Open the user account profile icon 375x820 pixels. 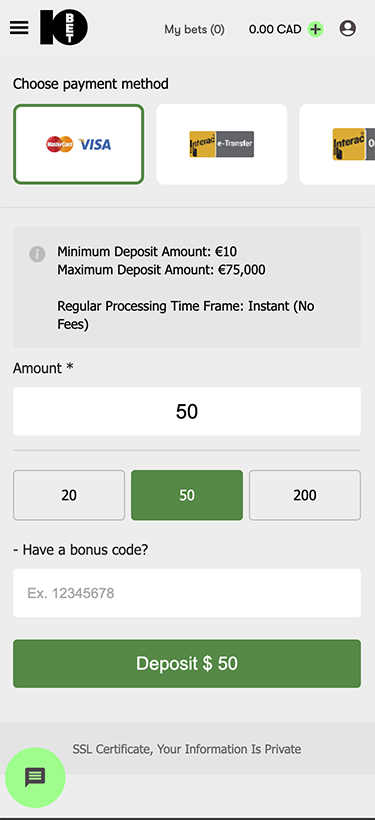pos(347,28)
